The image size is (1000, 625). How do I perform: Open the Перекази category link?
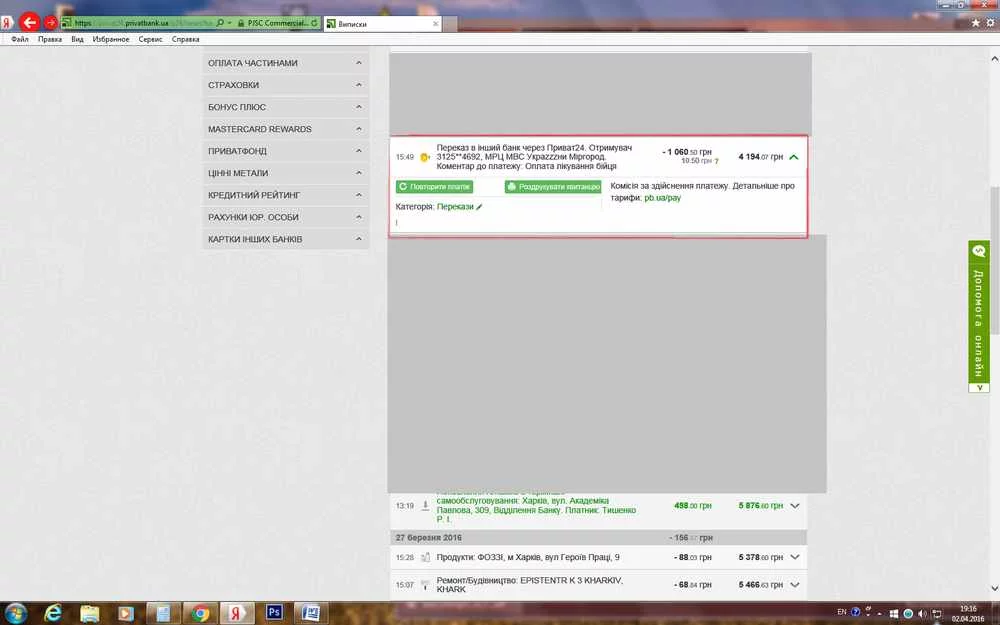tap(455, 207)
